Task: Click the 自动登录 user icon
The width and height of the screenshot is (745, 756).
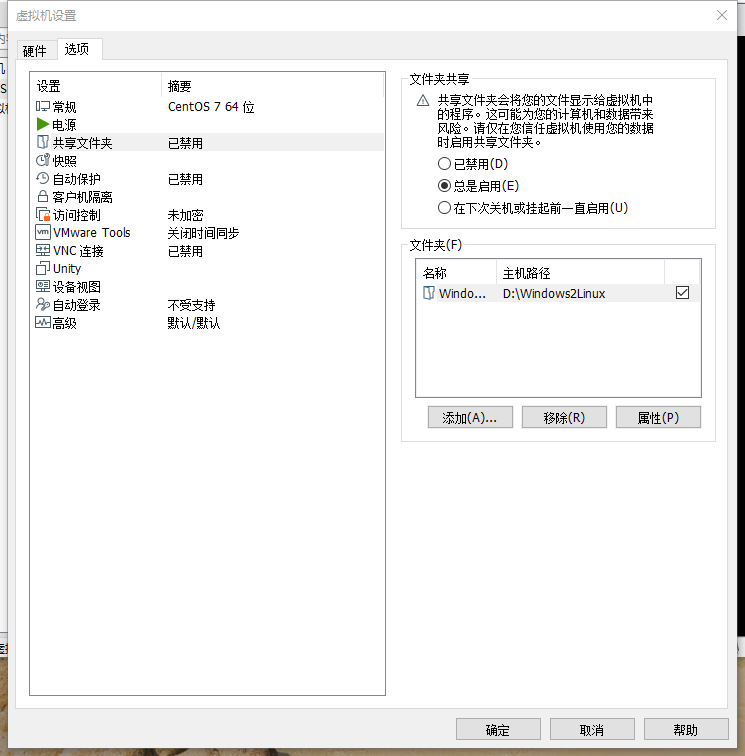Action: click(x=43, y=304)
